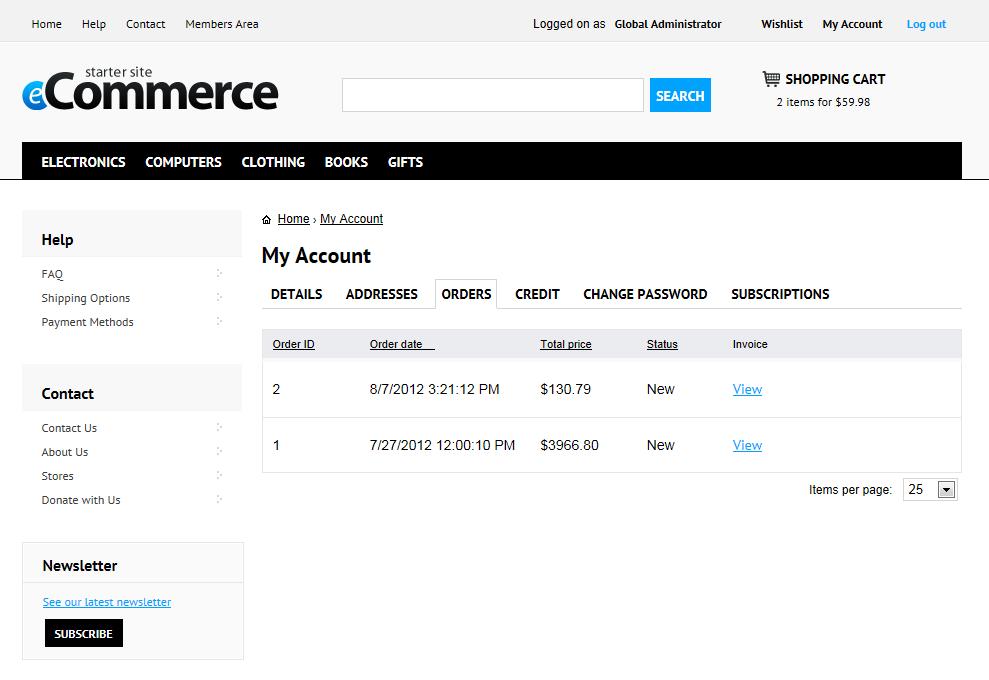Viewport: 989px width, 680px height.
Task: Click the arrow bullet next to FAQ
Action: pos(219,273)
